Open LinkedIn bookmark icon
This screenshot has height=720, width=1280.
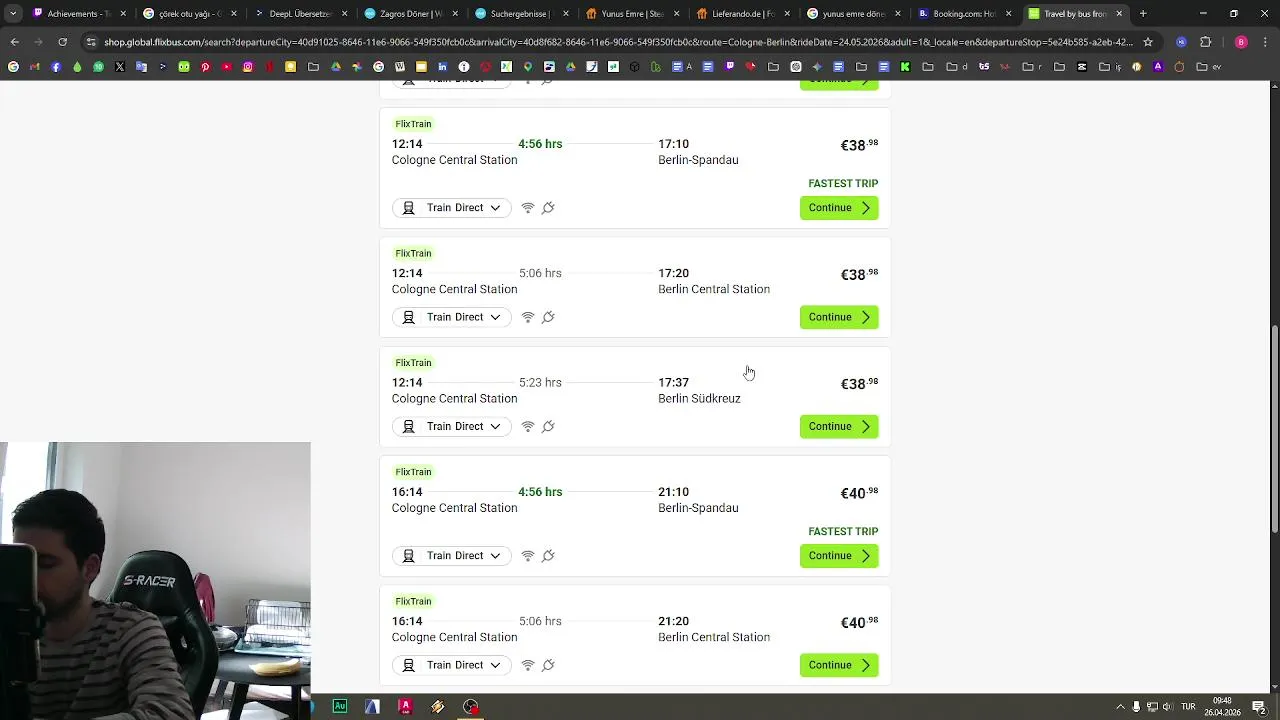pos(442,67)
